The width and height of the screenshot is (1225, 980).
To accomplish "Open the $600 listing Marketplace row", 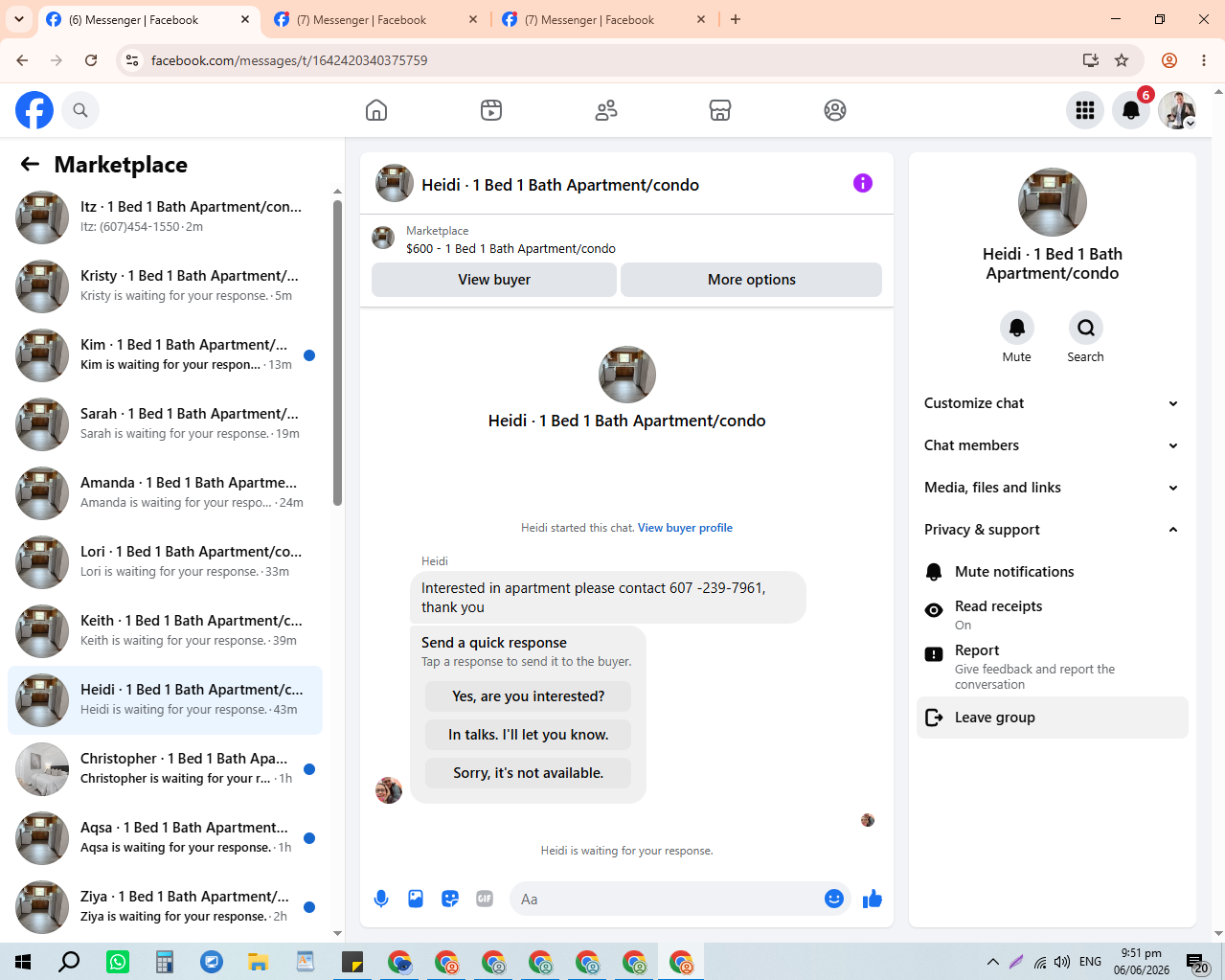I will (626, 239).
